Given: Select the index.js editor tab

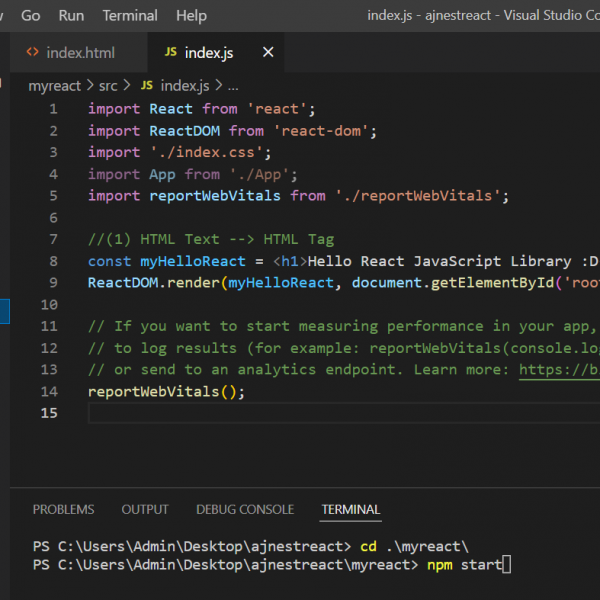Looking at the screenshot, I should (x=207, y=52).
